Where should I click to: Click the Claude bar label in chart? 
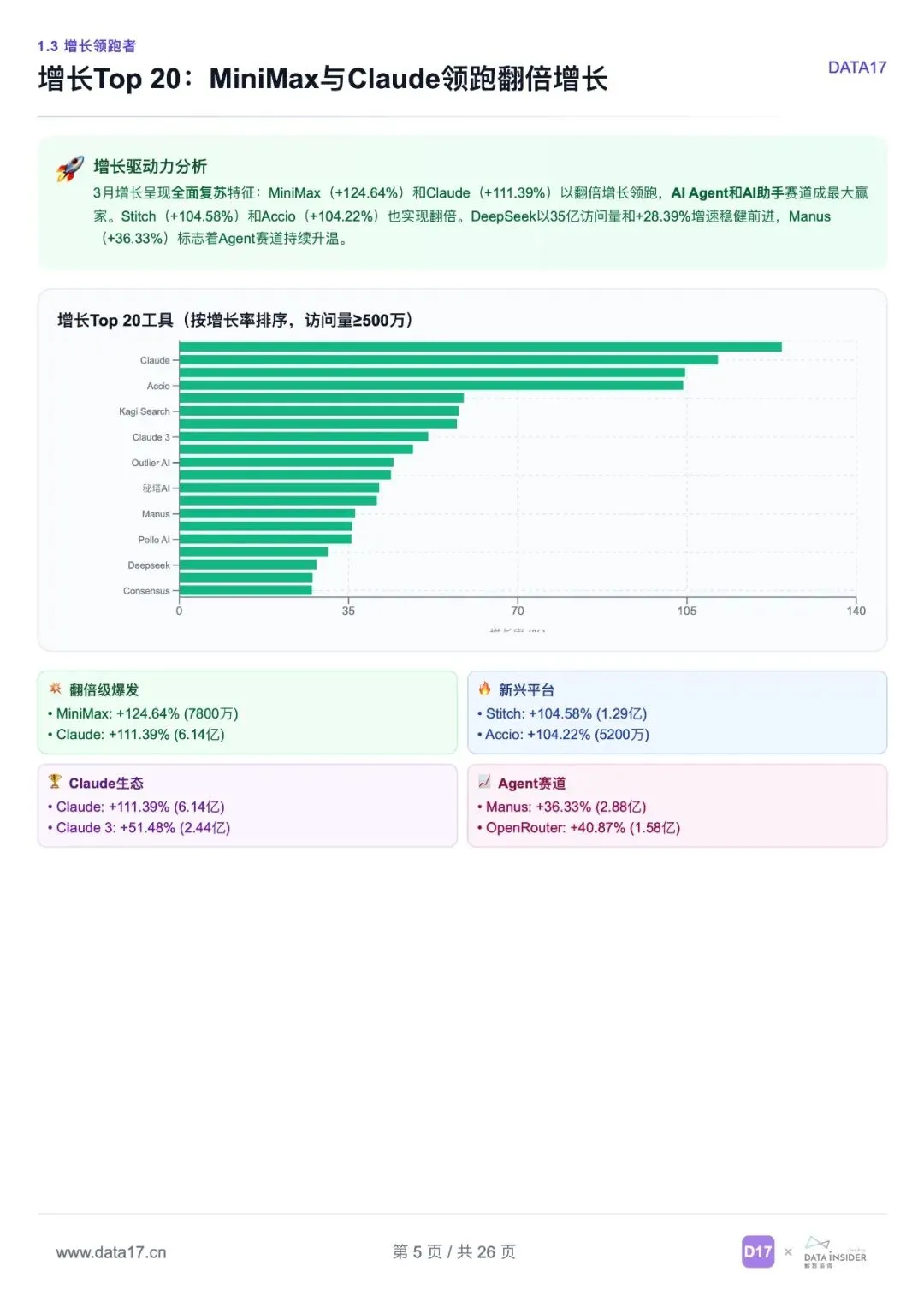(x=155, y=360)
